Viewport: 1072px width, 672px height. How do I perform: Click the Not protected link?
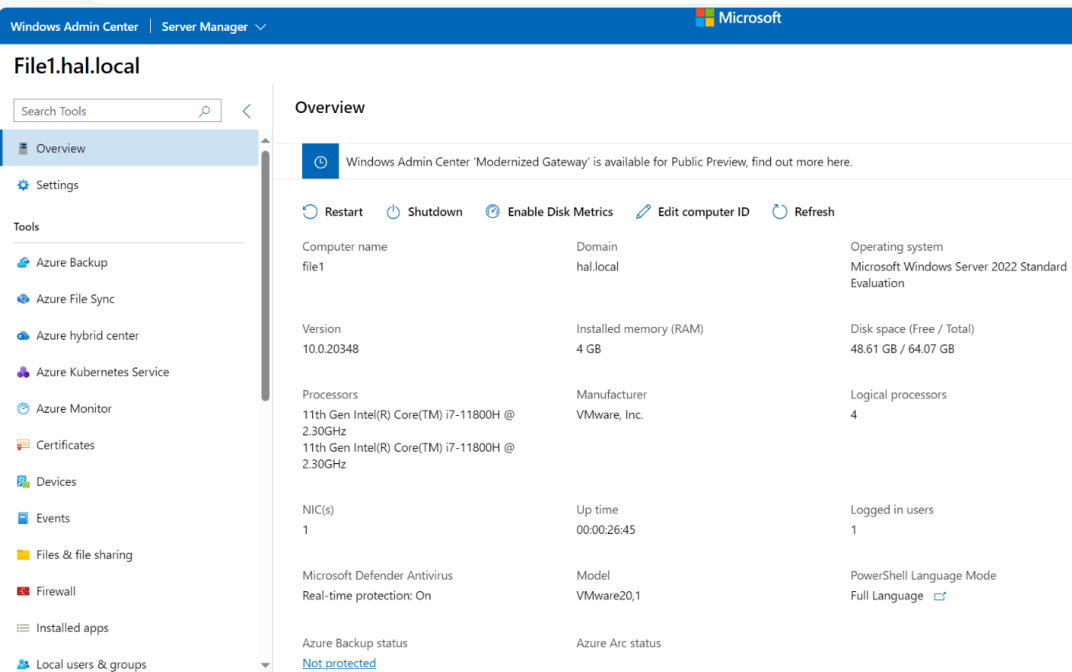339,663
